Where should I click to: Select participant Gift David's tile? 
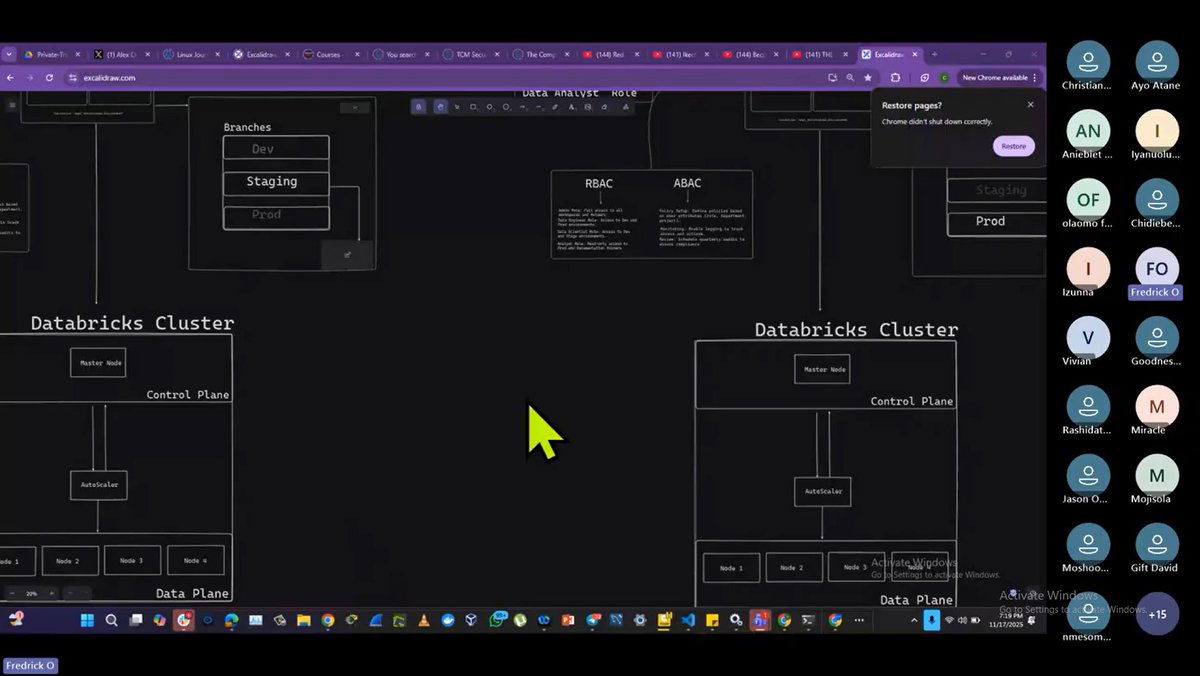[1157, 550]
